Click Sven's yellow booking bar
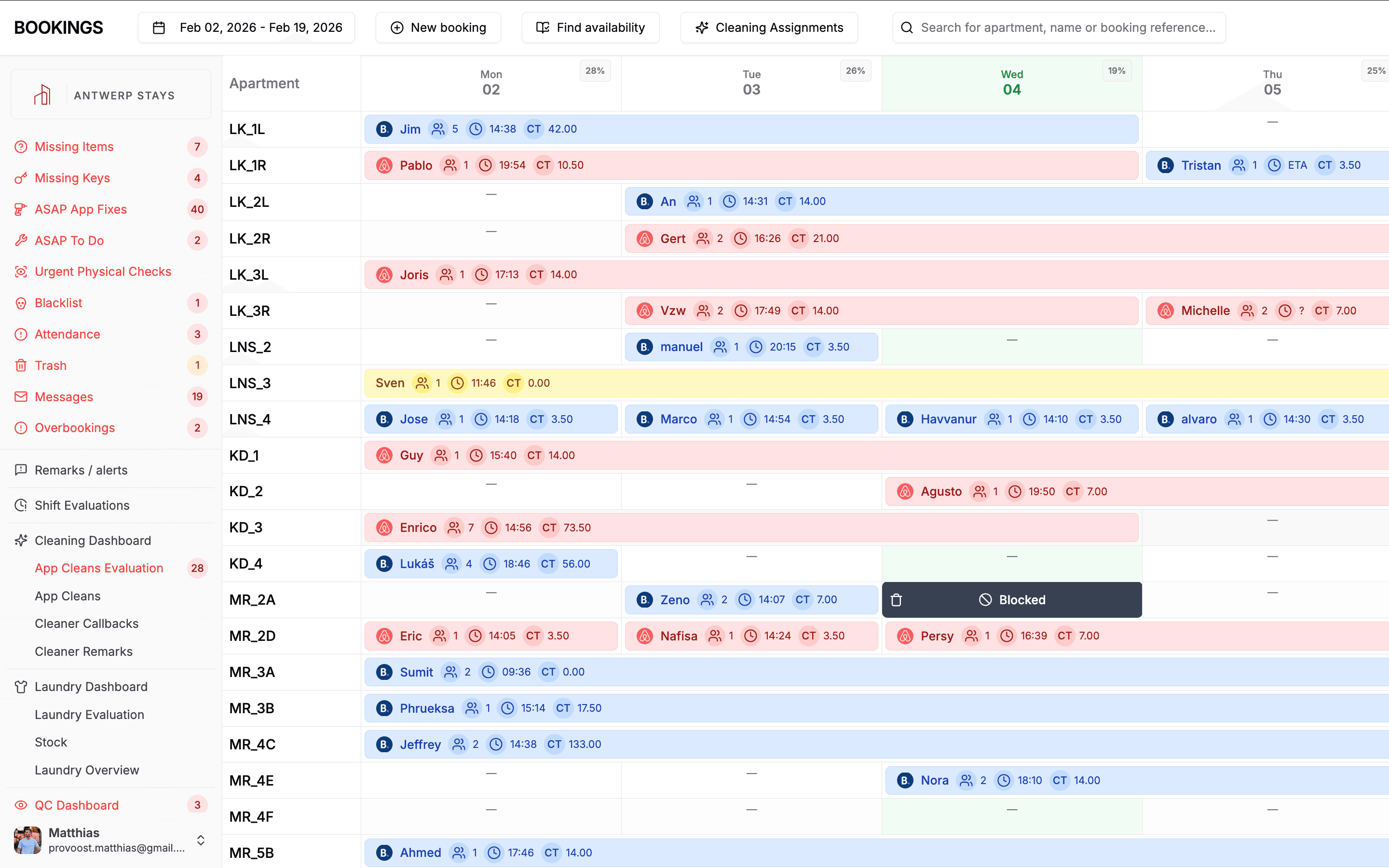Screen dimensions: 1389x868 coord(861,383)
